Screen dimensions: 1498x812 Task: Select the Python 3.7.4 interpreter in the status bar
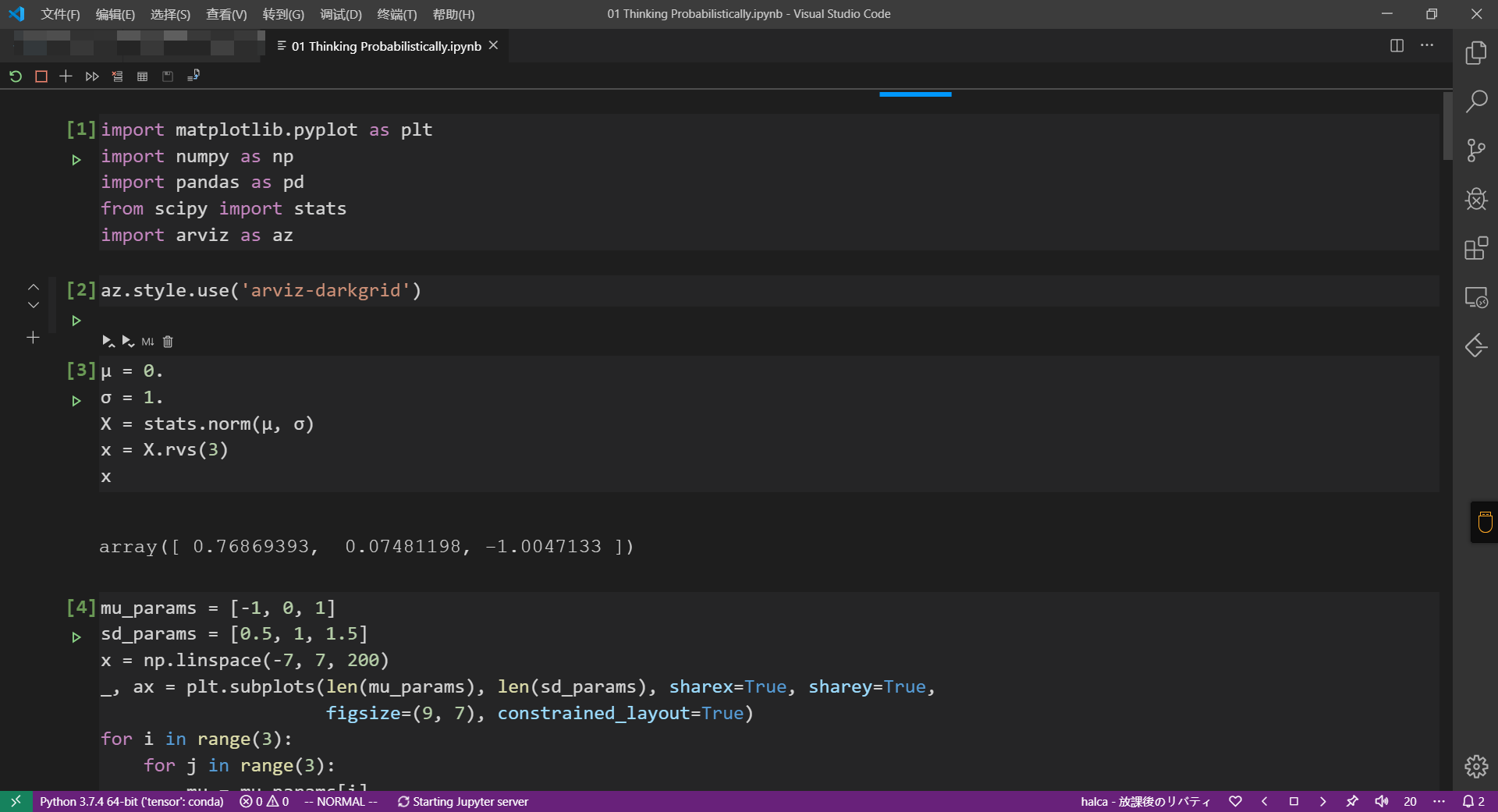[132, 801]
